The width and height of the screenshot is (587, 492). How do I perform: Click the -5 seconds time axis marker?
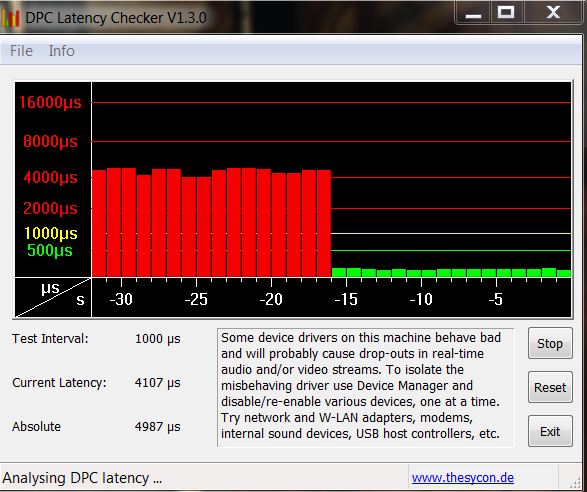(x=495, y=299)
